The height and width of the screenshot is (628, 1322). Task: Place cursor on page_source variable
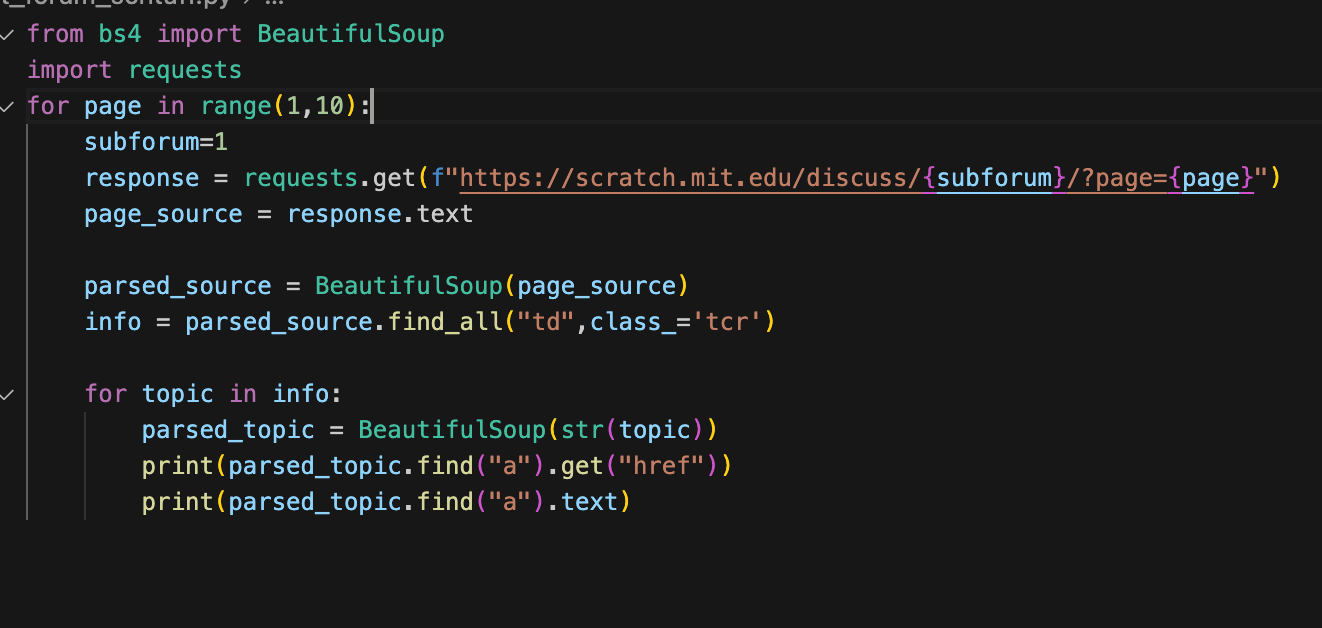click(x=163, y=213)
